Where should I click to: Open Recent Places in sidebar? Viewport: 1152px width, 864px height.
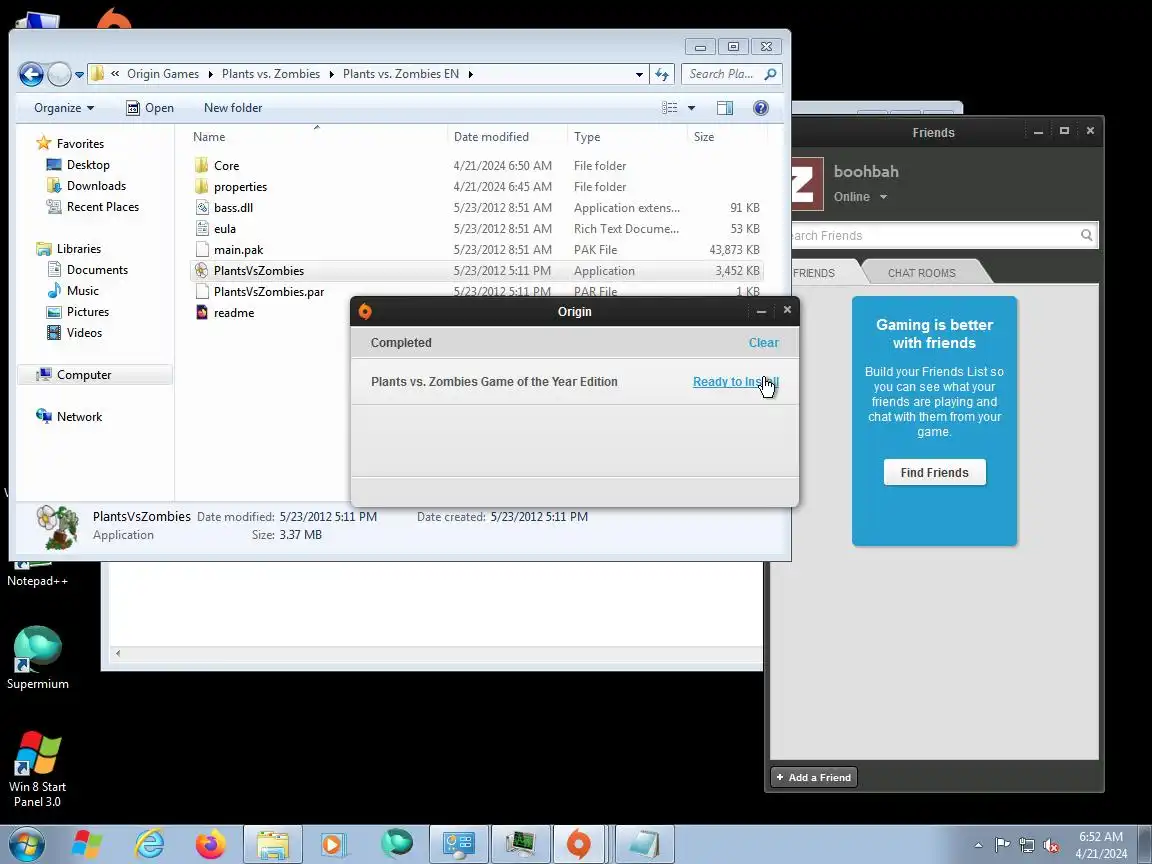(x=103, y=207)
